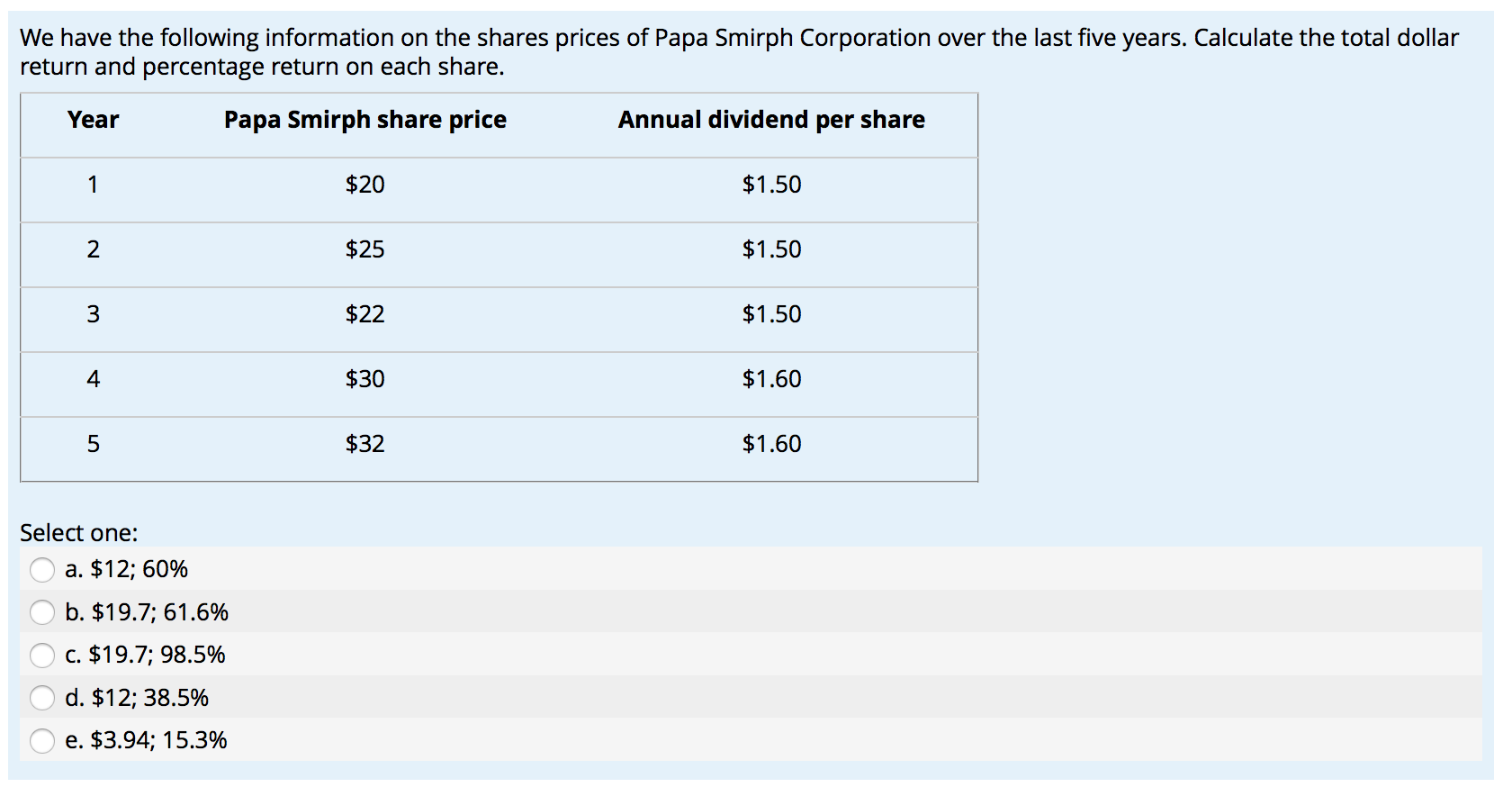Select radio button for option b. $19.7; 61.6%
The height and width of the screenshot is (787, 1512).
pos(42,612)
